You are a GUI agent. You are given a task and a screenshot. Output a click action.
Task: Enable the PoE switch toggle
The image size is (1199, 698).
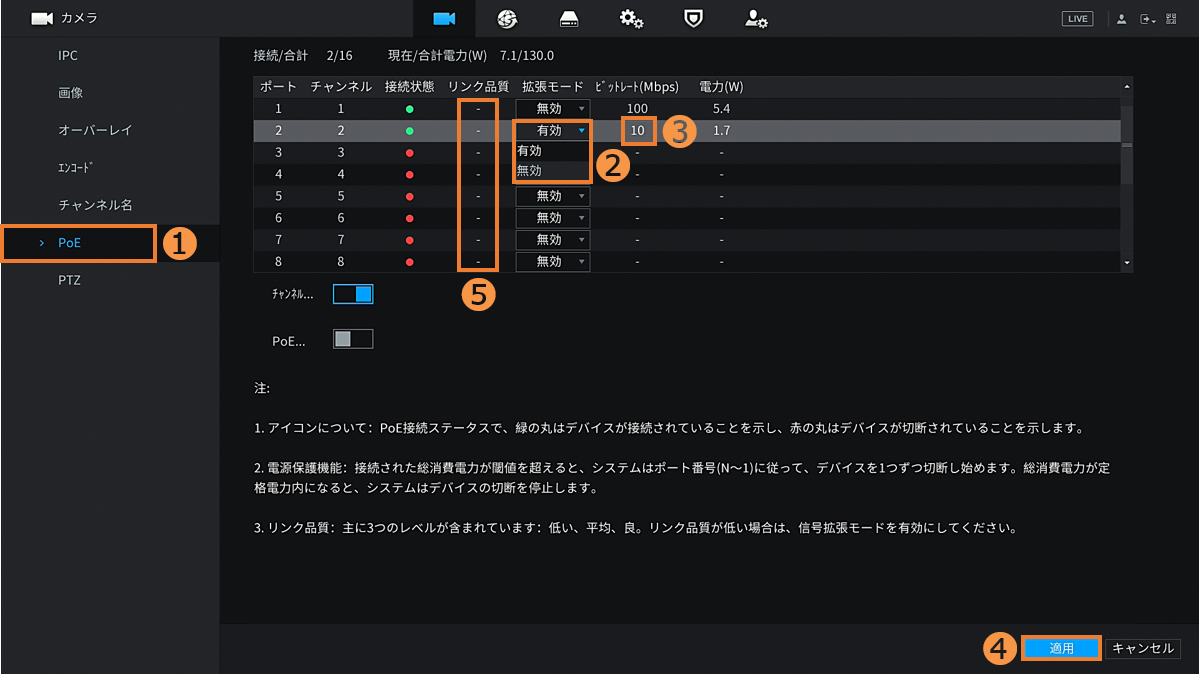pyautogui.click(x=353, y=339)
